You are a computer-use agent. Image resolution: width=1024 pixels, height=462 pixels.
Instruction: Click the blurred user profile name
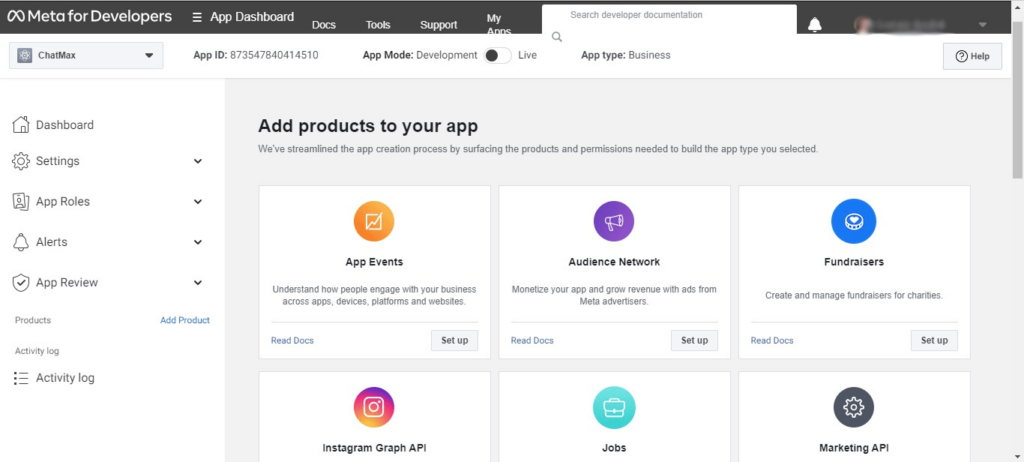(x=911, y=25)
